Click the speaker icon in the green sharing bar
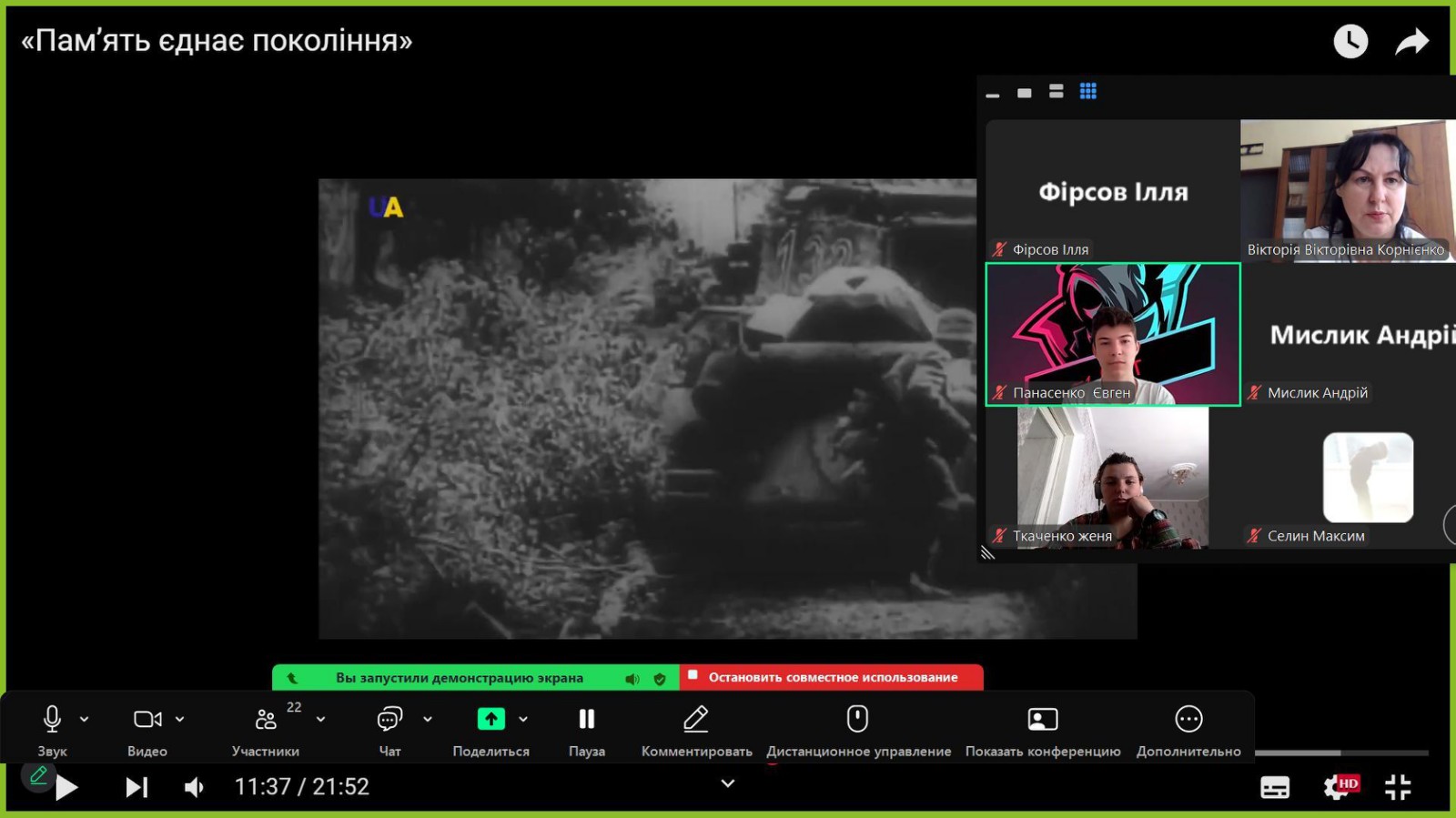This screenshot has height=818, width=1456. [632, 679]
